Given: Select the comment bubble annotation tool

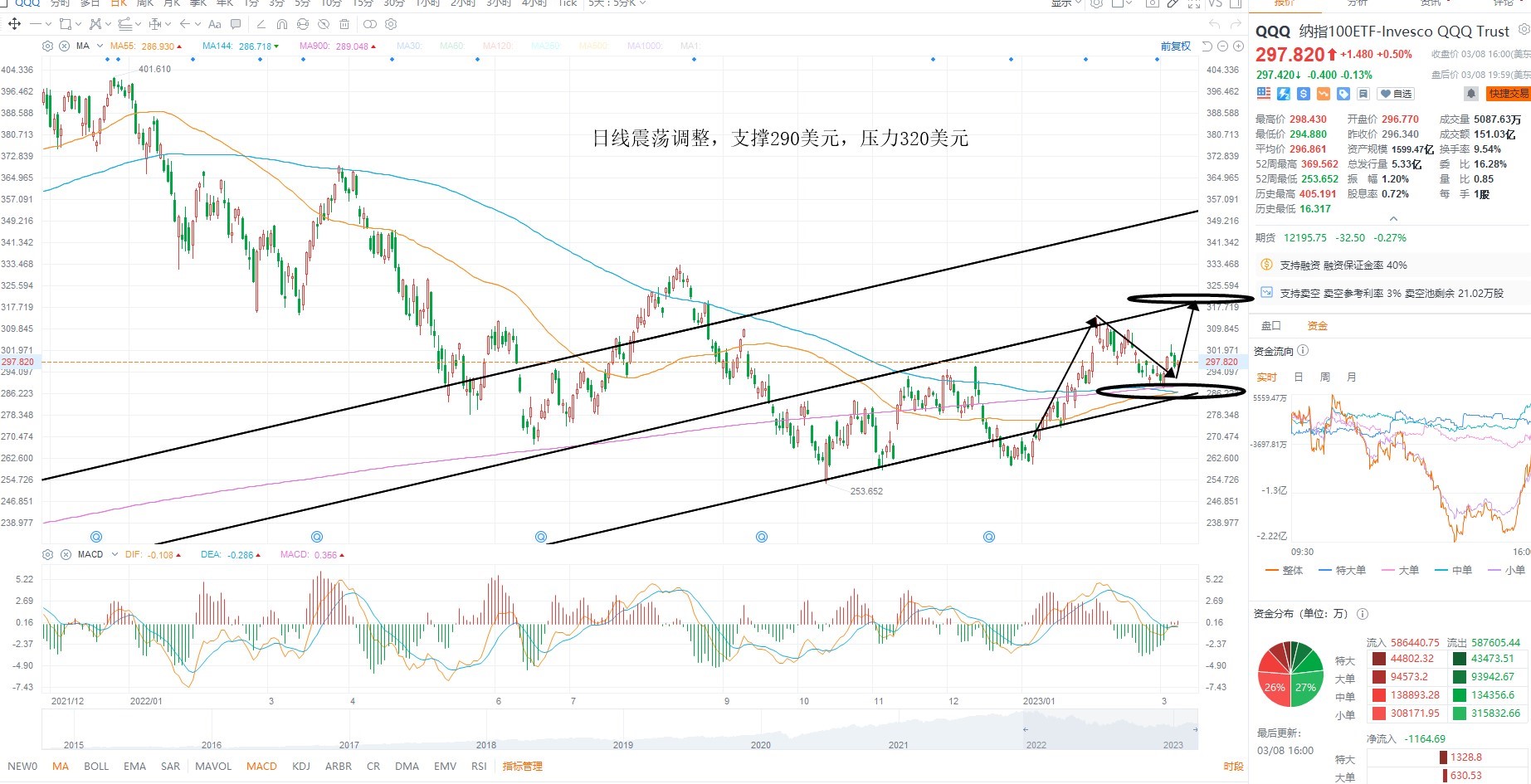Looking at the screenshot, I should 236,24.
